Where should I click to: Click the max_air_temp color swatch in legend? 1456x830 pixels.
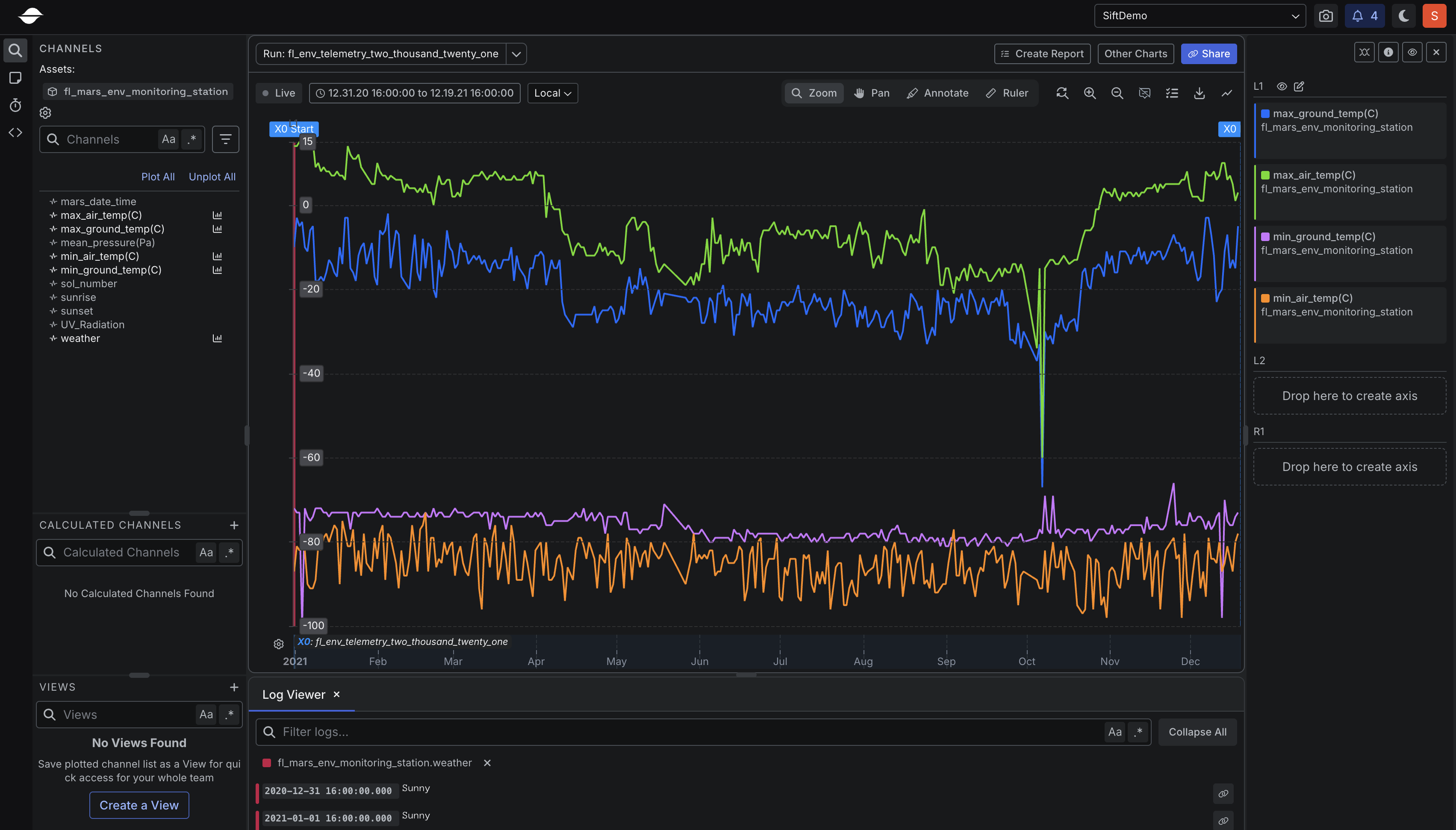click(x=1265, y=175)
